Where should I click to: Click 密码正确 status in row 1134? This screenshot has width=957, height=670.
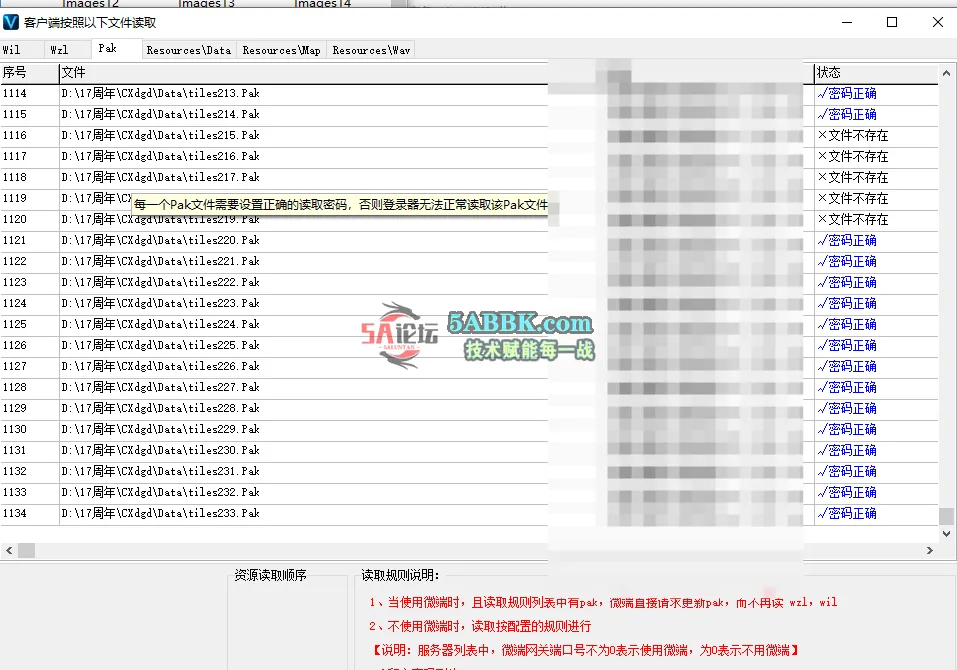(x=847, y=513)
